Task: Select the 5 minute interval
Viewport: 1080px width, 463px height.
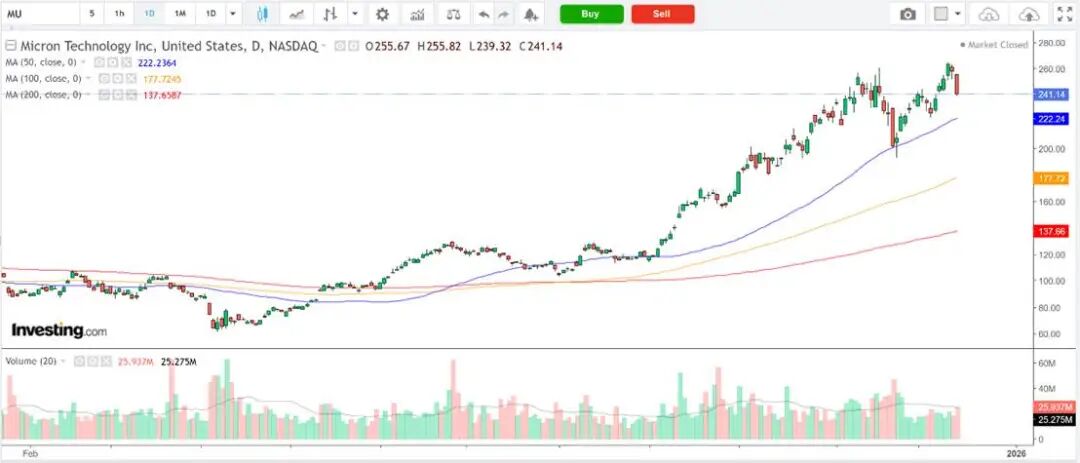Action: pos(92,14)
